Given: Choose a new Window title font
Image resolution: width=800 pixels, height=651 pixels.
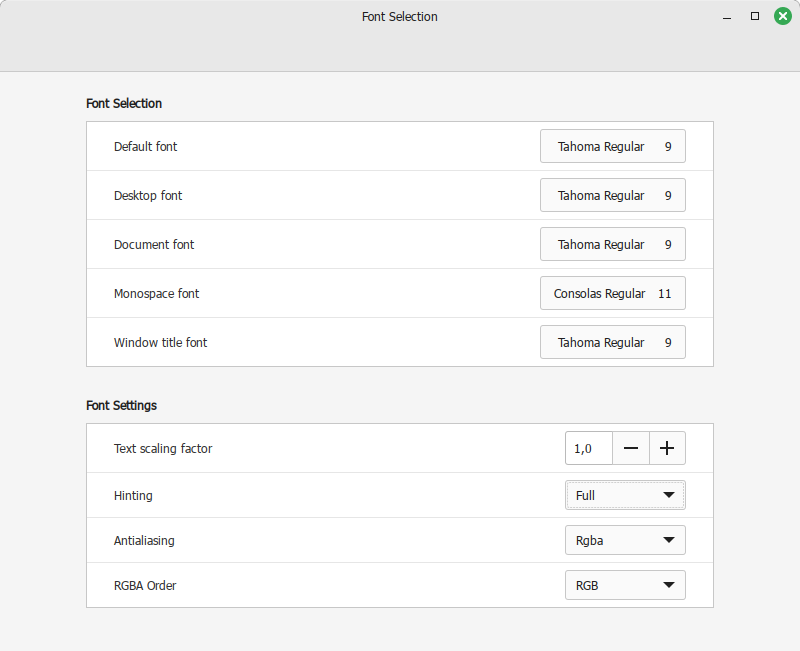Looking at the screenshot, I should tap(613, 342).
